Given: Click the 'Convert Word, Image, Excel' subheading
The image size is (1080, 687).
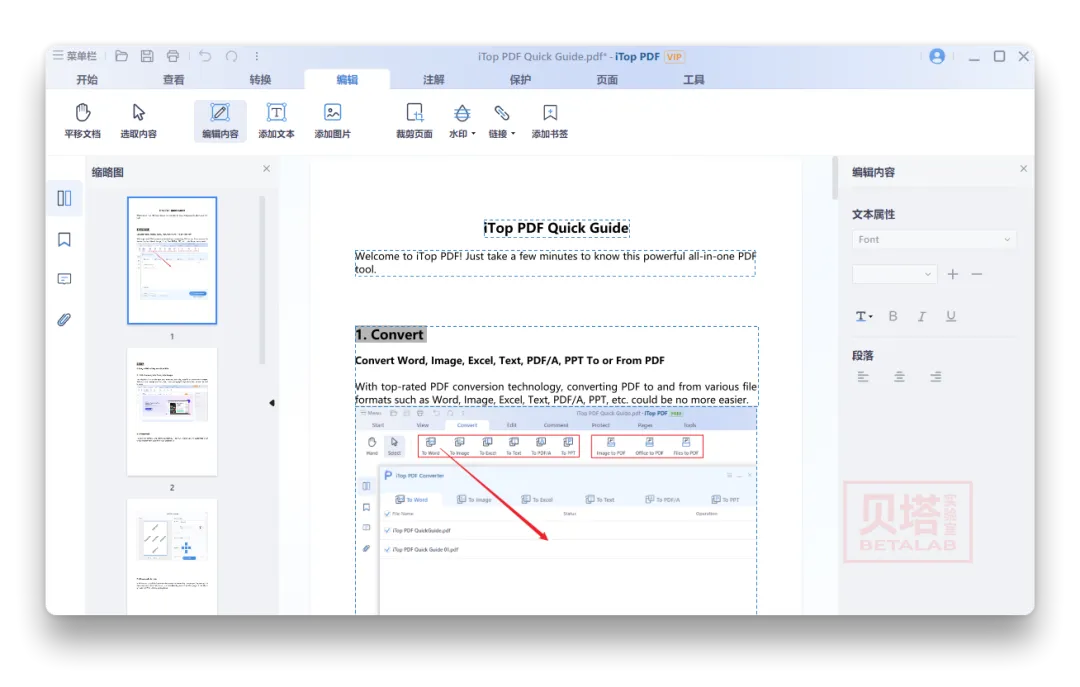Looking at the screenshot, I should click(510, 360).
